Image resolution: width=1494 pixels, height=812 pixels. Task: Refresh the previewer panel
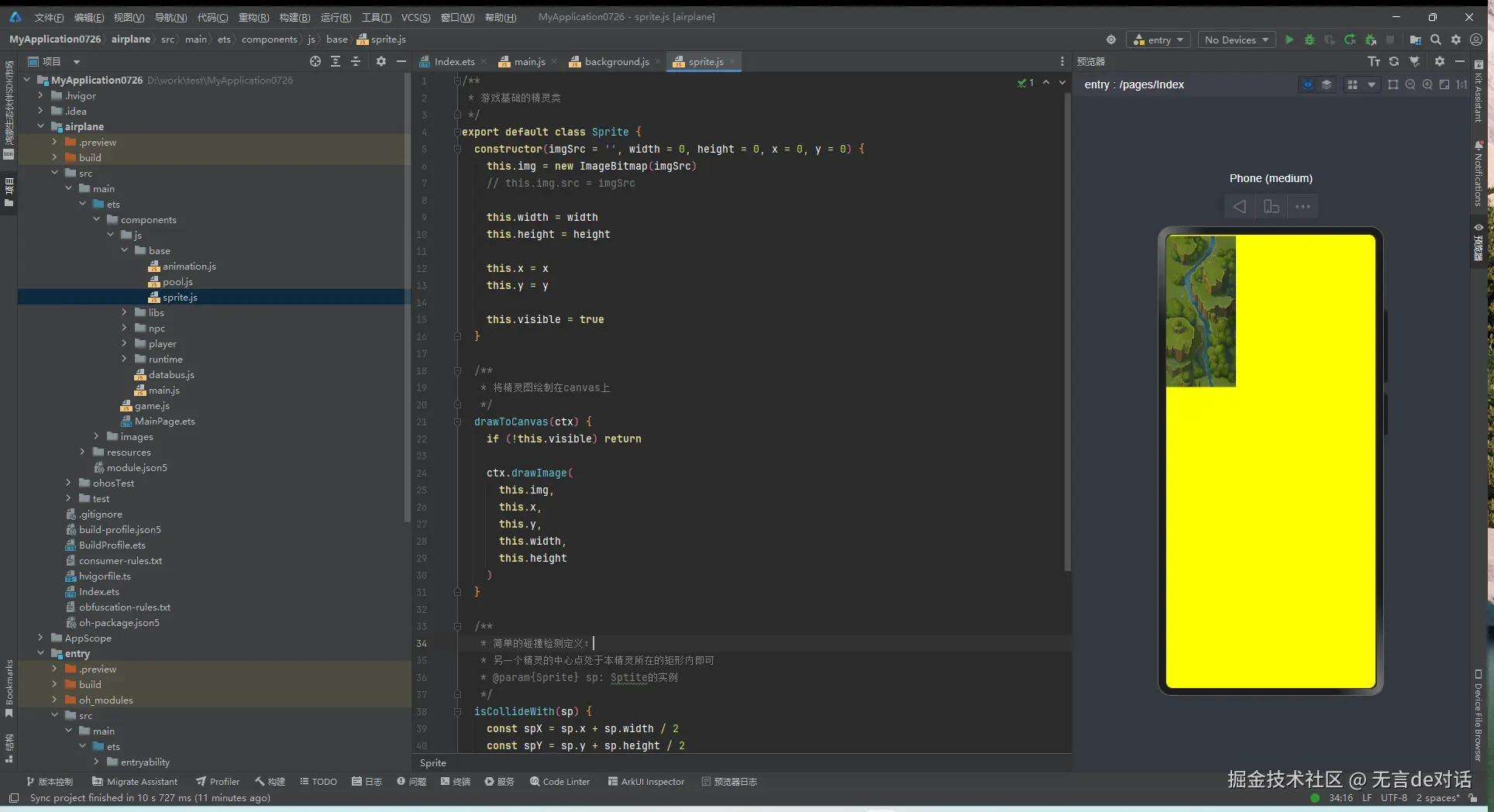point(1394,61)
